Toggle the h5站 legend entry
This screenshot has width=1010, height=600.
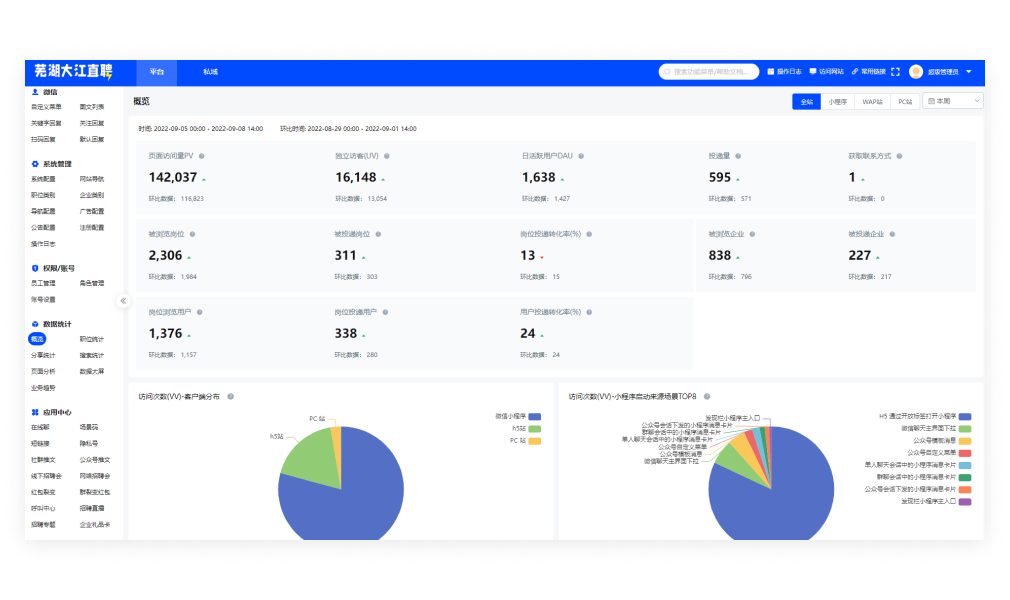[x=534, y=428]
